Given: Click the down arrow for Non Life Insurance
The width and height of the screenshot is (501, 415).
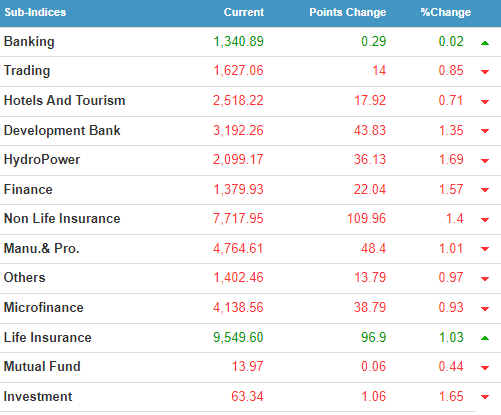Looking at the screenshot, I should pos(485,220).
